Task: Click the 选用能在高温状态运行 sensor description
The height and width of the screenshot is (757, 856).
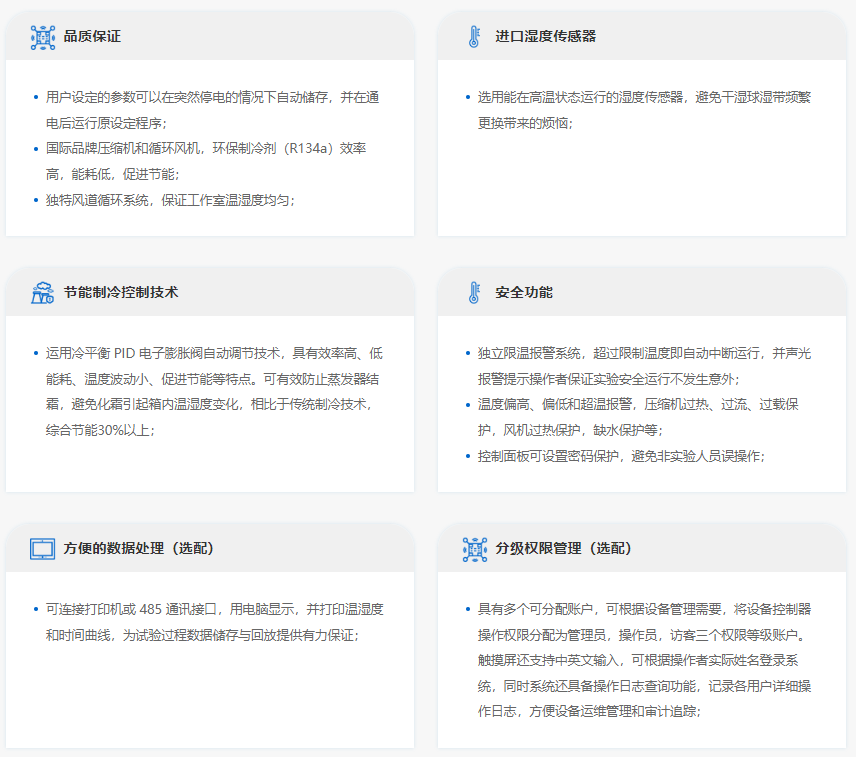Action: point(644,110)
